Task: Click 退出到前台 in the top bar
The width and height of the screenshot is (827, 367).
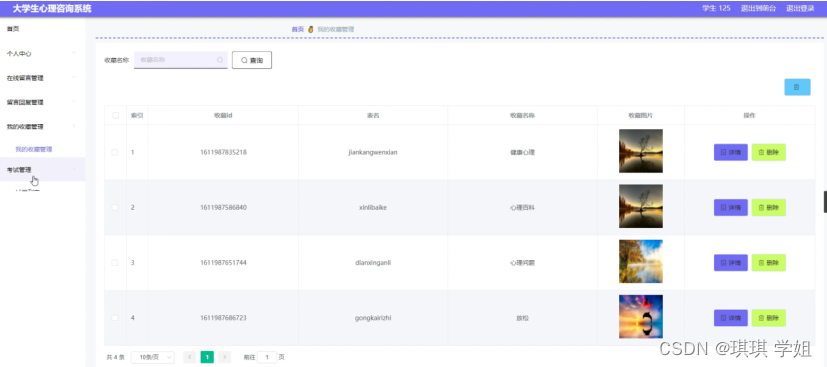Action: click(758, 8)
